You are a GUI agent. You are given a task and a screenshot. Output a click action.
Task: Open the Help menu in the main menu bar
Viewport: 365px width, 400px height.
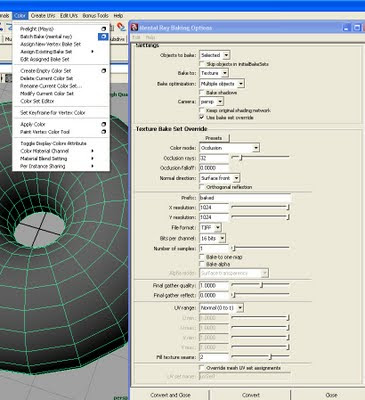point(118,16)
